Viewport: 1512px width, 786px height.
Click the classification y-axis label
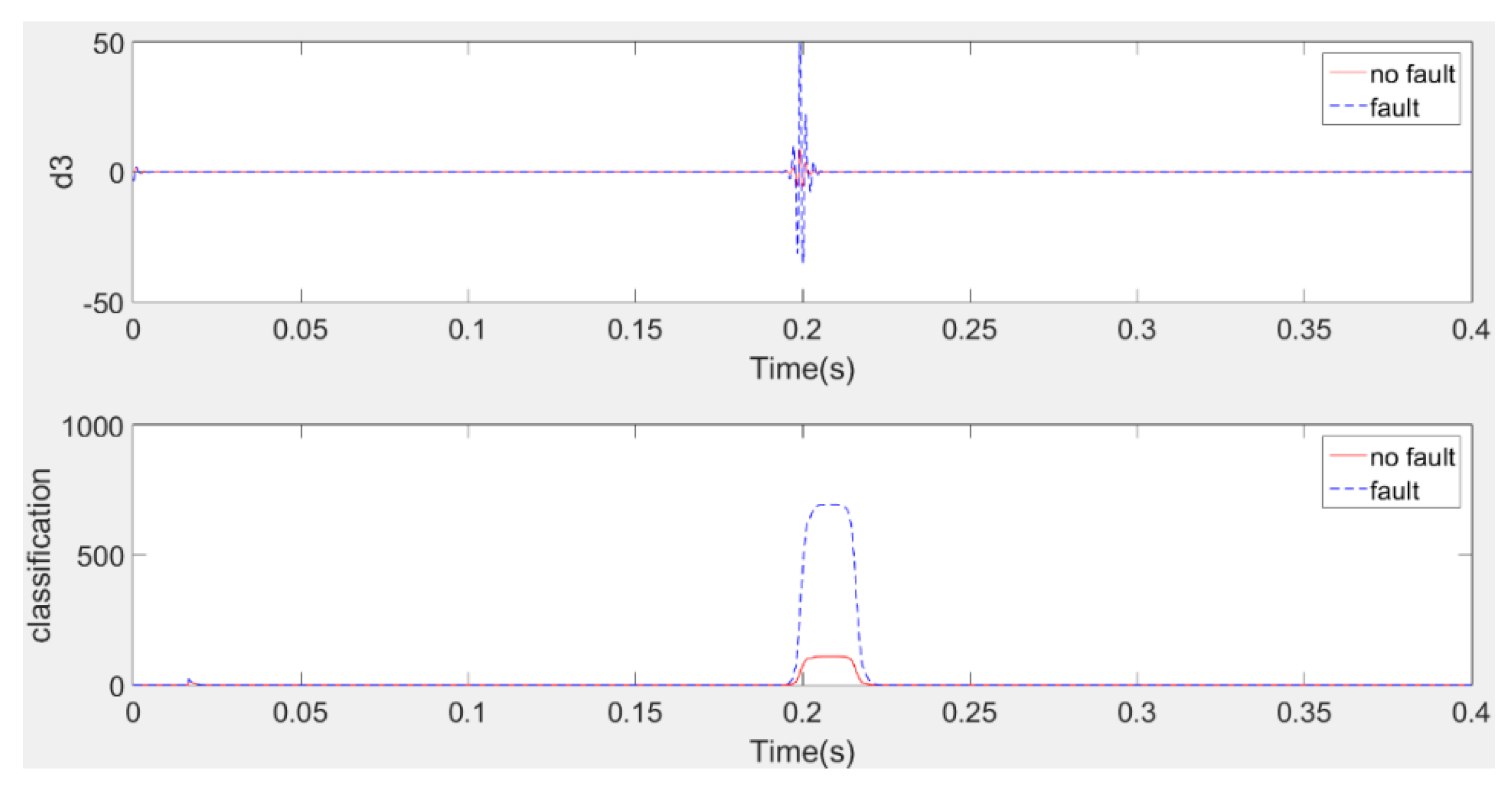41,555
